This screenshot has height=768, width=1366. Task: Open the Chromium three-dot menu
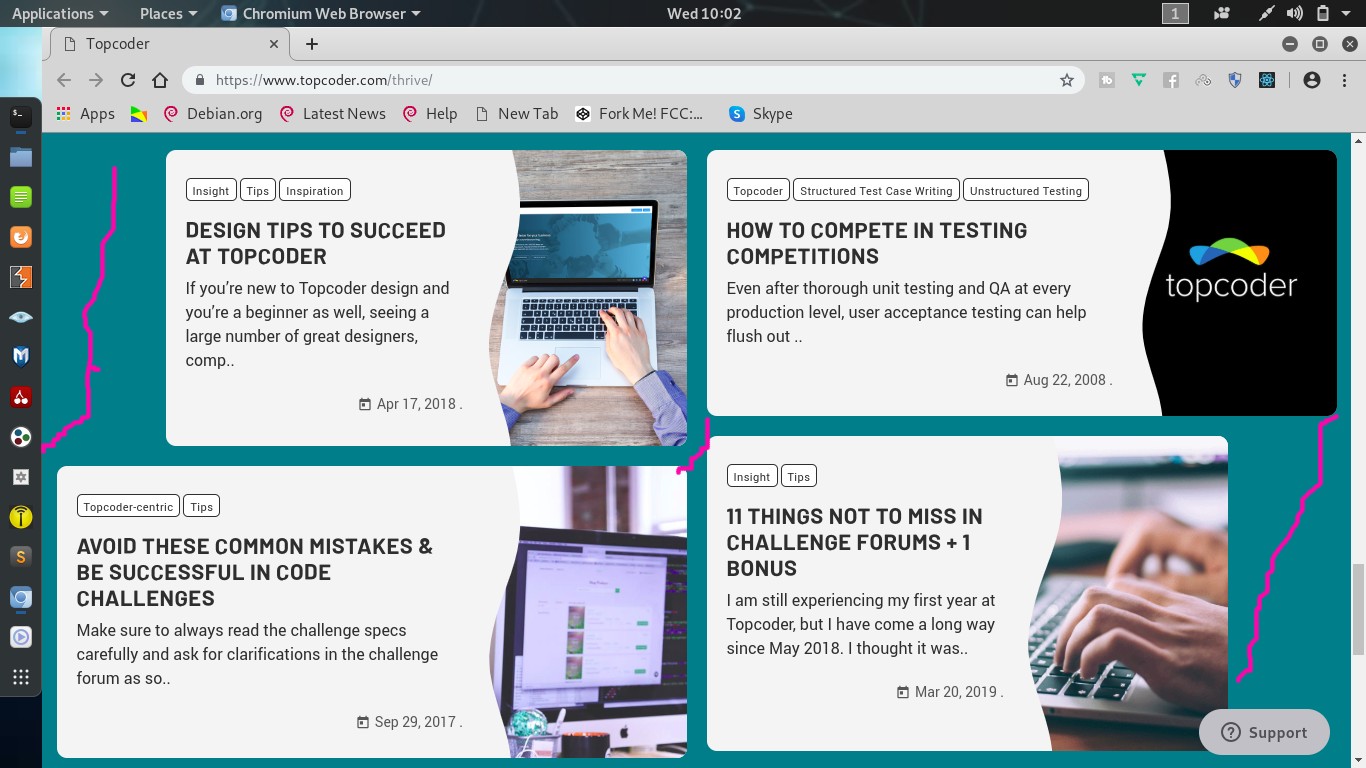coord(1344,80)
